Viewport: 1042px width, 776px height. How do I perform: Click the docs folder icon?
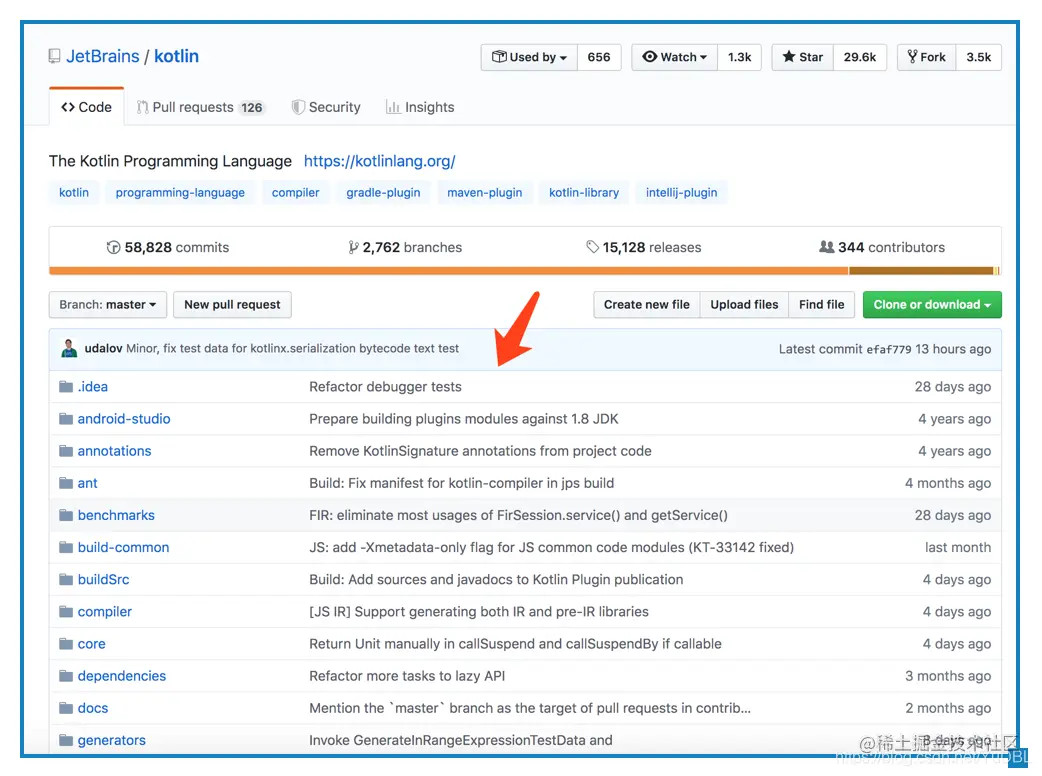pyautogui.click(x=66, y=708)
